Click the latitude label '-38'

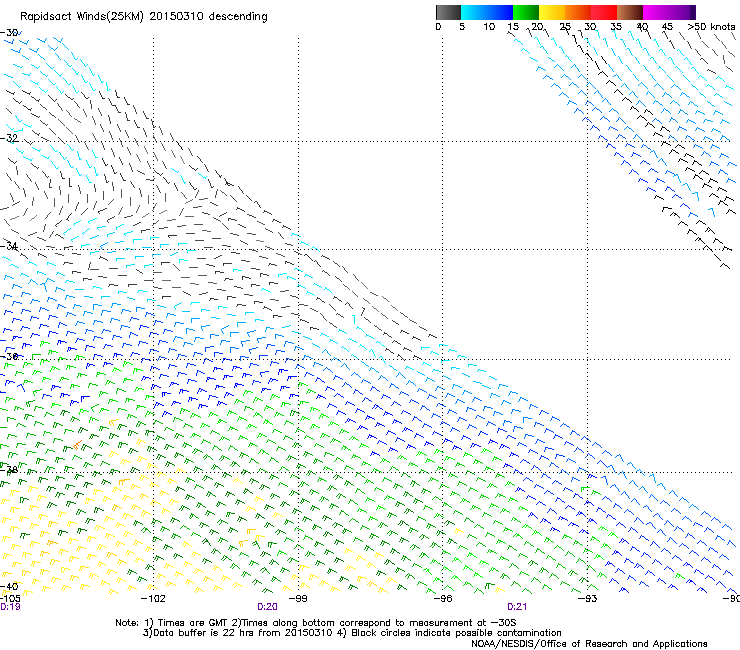[x=9, y=470]
